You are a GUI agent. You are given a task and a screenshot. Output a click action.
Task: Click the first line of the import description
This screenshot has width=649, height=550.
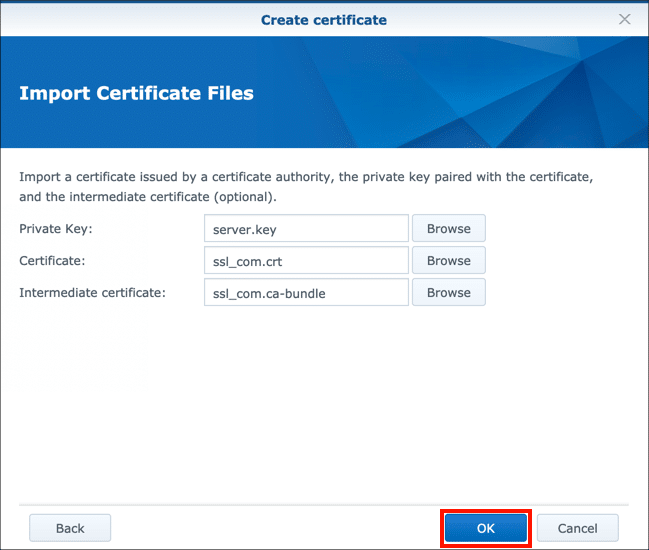click(x=306, y=177)
